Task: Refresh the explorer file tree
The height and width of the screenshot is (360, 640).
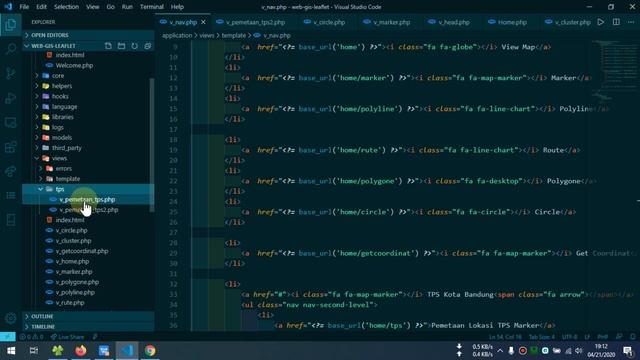Action: 134,46
